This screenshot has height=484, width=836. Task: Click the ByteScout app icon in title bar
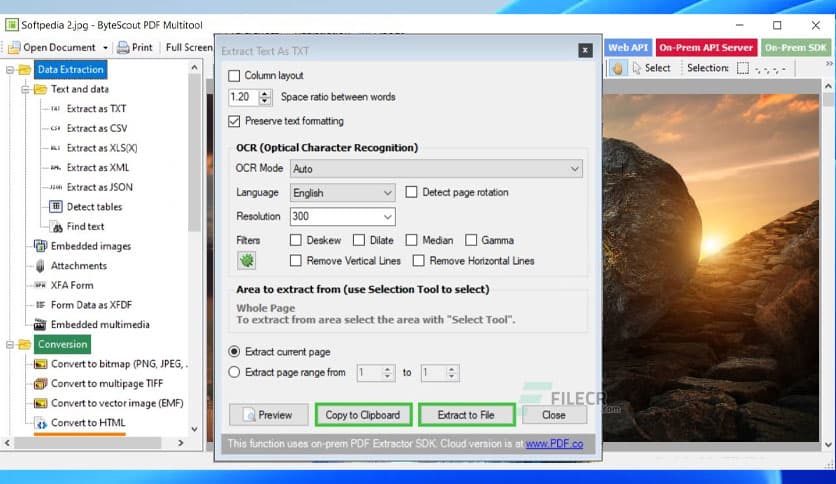pos(11,25)
